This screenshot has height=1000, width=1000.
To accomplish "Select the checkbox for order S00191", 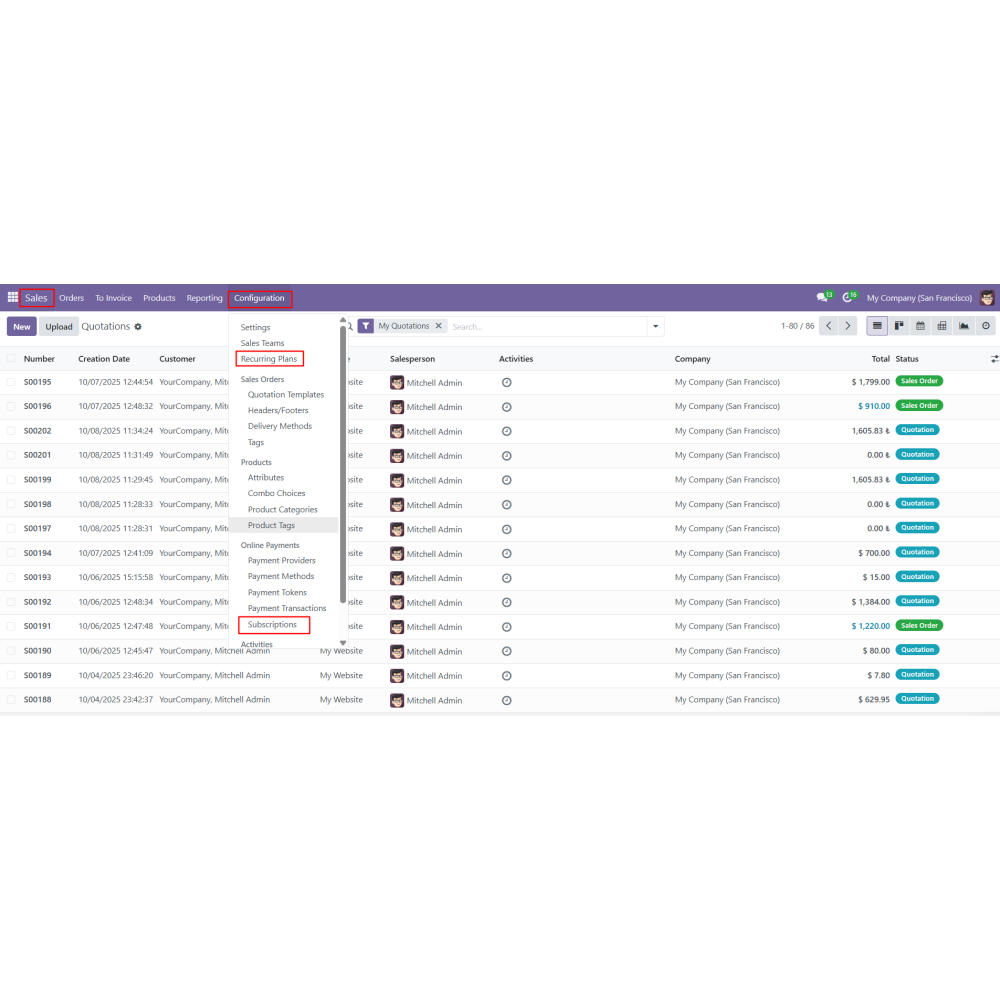I will pyautogui.click(x=11, y=626).
